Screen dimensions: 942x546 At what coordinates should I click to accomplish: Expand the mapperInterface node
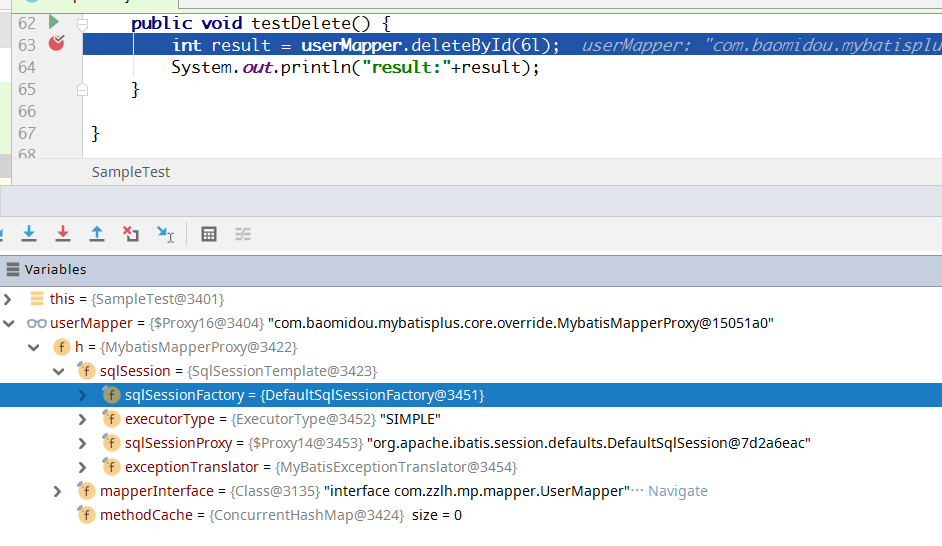click(57, 491)
